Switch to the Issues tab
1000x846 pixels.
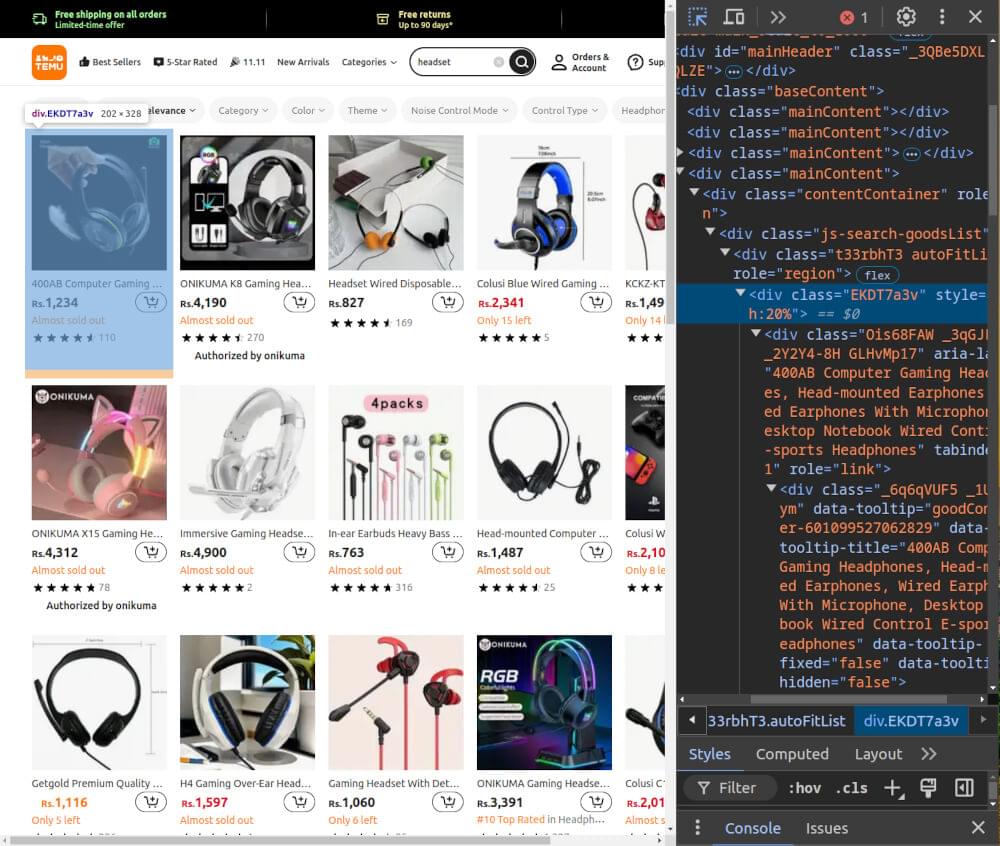826,828
